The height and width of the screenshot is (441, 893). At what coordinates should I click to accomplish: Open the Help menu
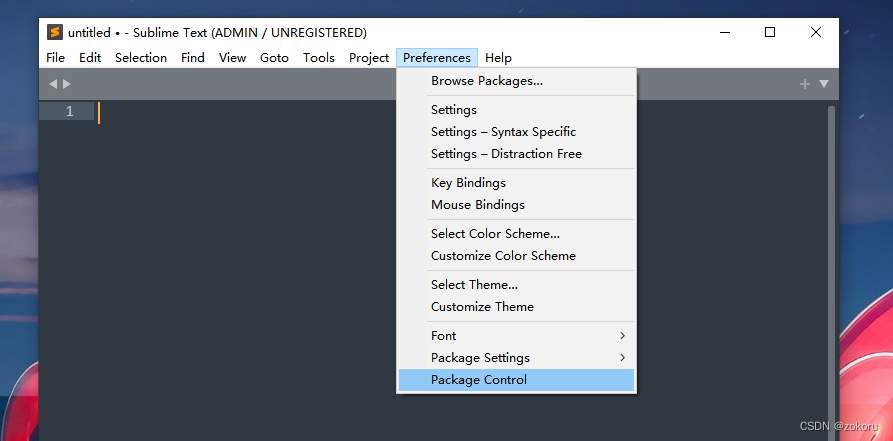click(498, 58)
